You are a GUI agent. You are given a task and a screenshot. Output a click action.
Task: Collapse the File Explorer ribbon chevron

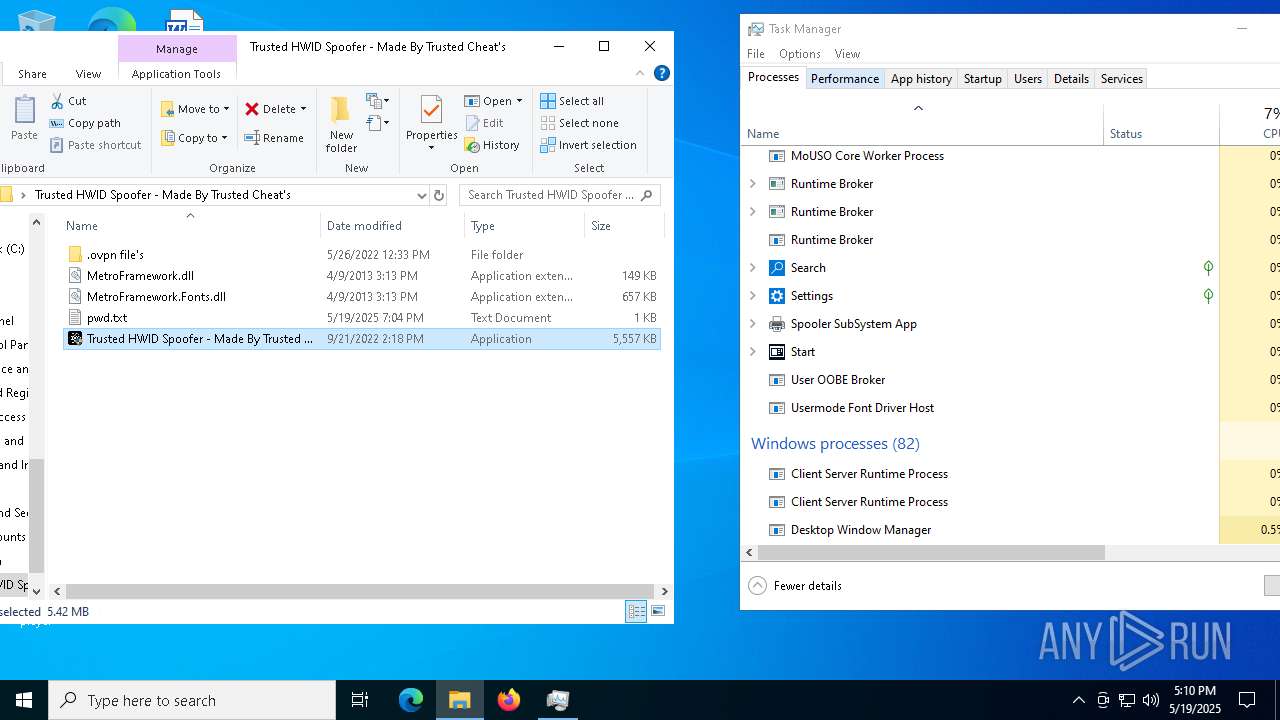640,73
